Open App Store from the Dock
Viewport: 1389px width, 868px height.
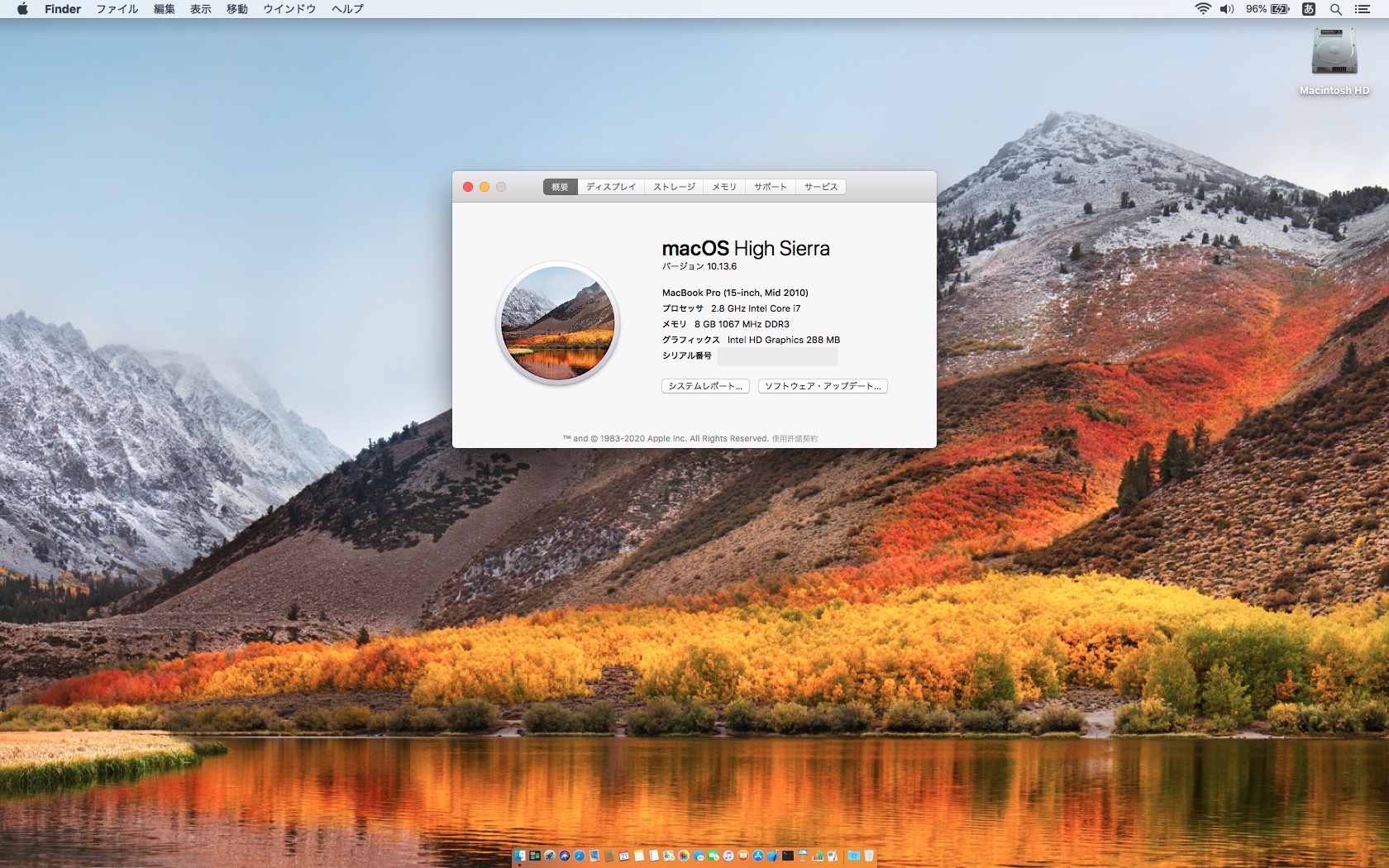click(x=758, y=856)
